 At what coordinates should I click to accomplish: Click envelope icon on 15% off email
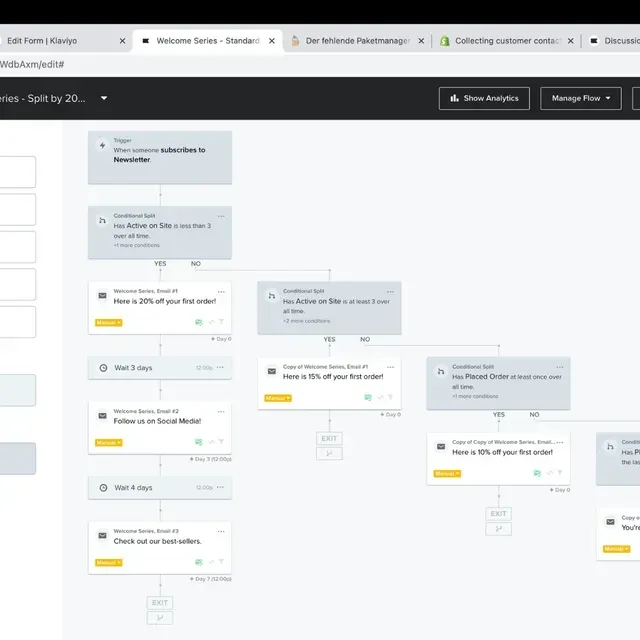(272, 371)
